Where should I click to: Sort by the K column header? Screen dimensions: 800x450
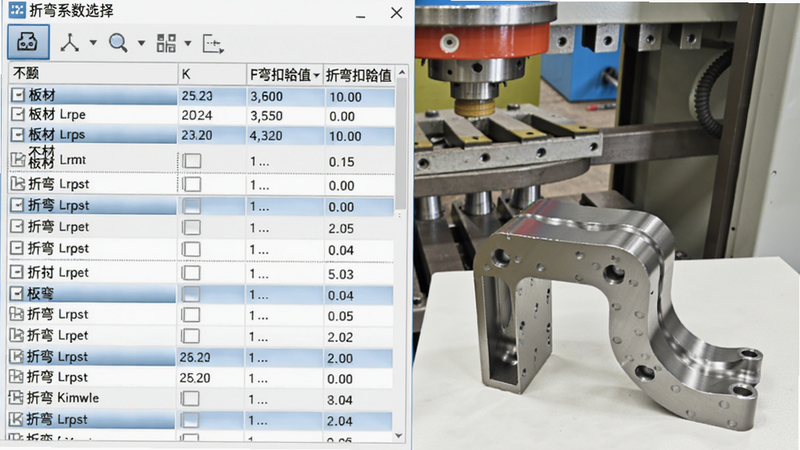(212, 74)
